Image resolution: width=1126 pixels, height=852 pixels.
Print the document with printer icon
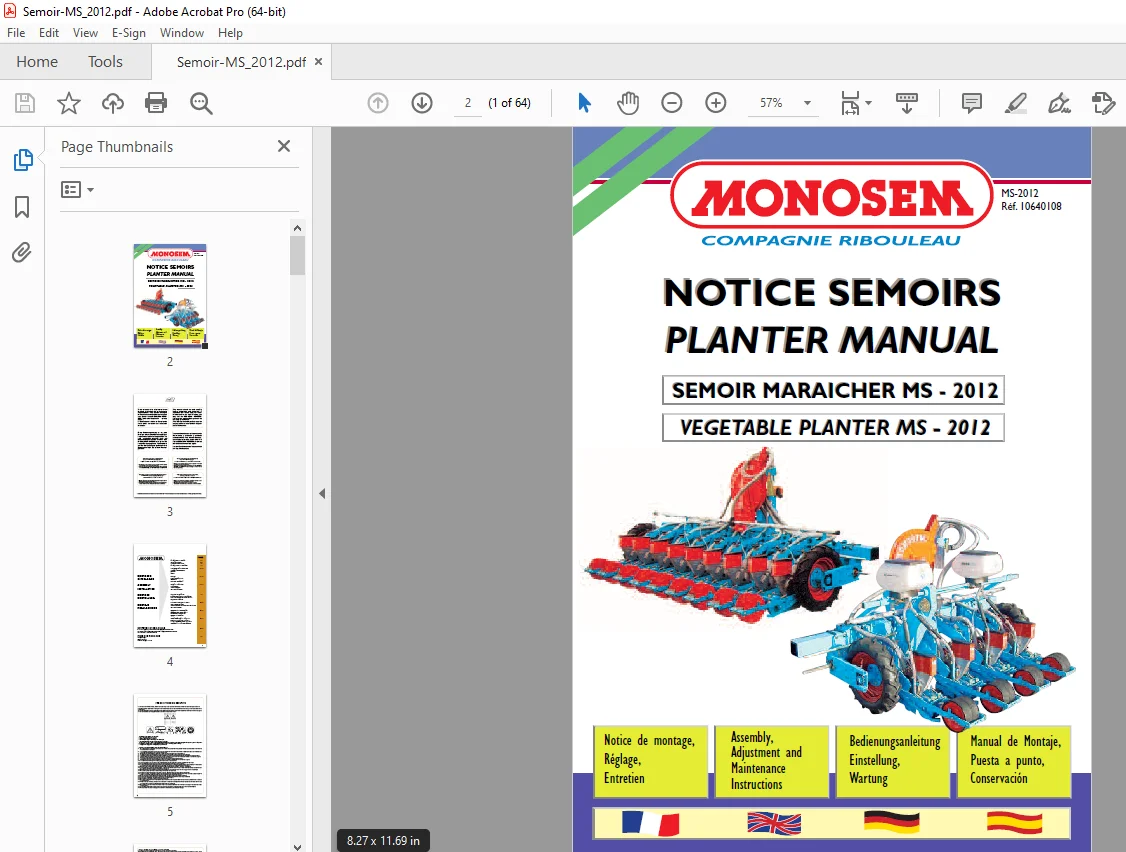[x=156, y=103]
